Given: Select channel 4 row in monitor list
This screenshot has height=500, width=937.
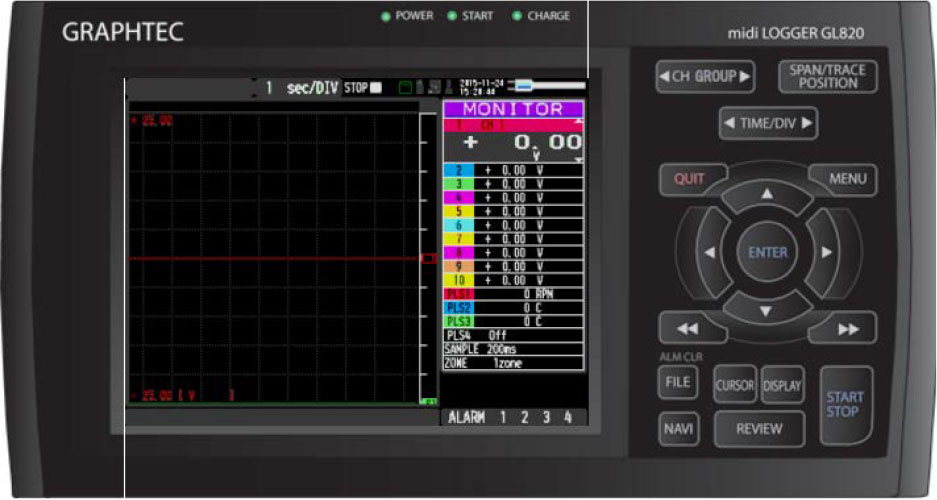Looking at the screenshot, I should 513,198.
